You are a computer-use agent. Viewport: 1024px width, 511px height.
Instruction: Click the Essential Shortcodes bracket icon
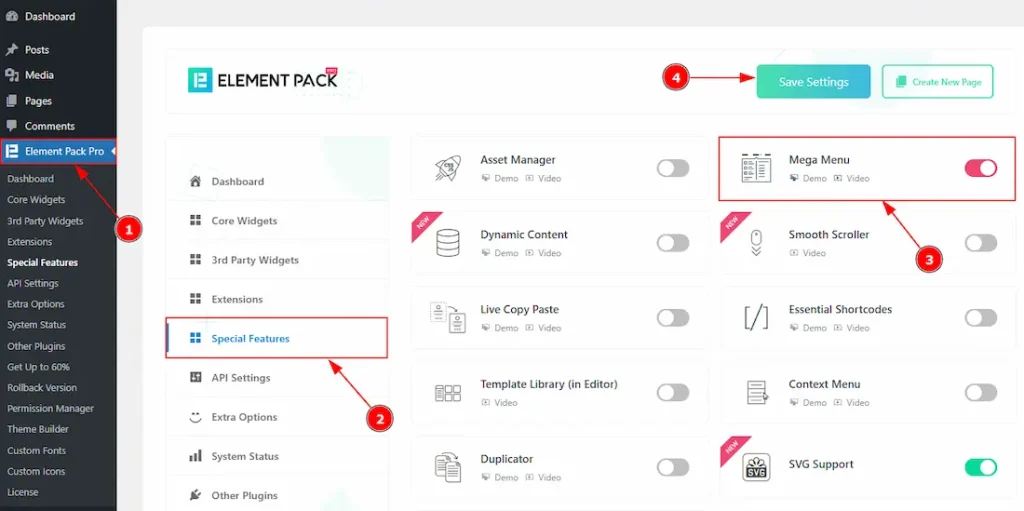click(x=756, y=318)
